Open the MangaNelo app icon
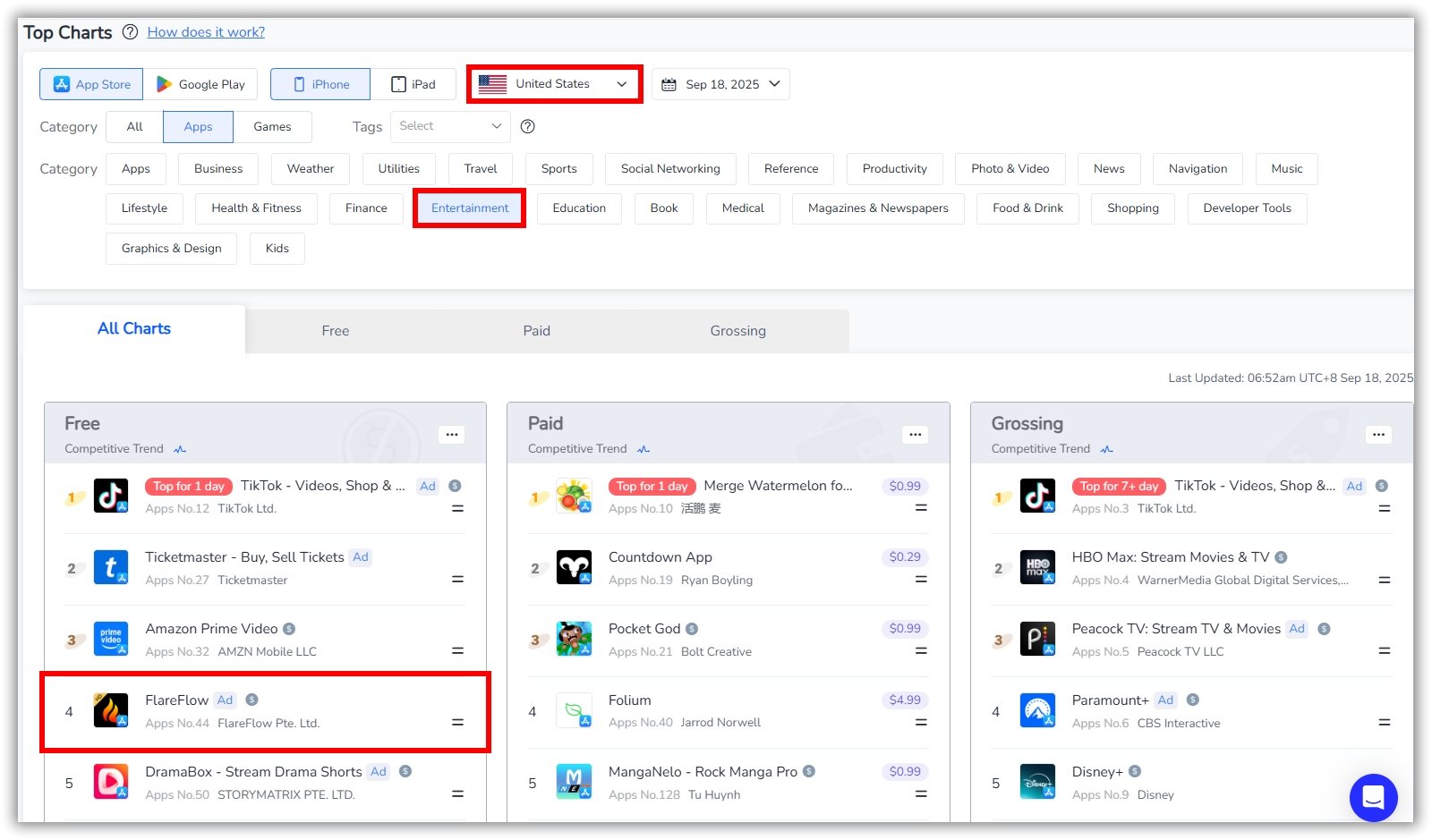The height and width of the screenshot is (840, 1432). [574, 782]
